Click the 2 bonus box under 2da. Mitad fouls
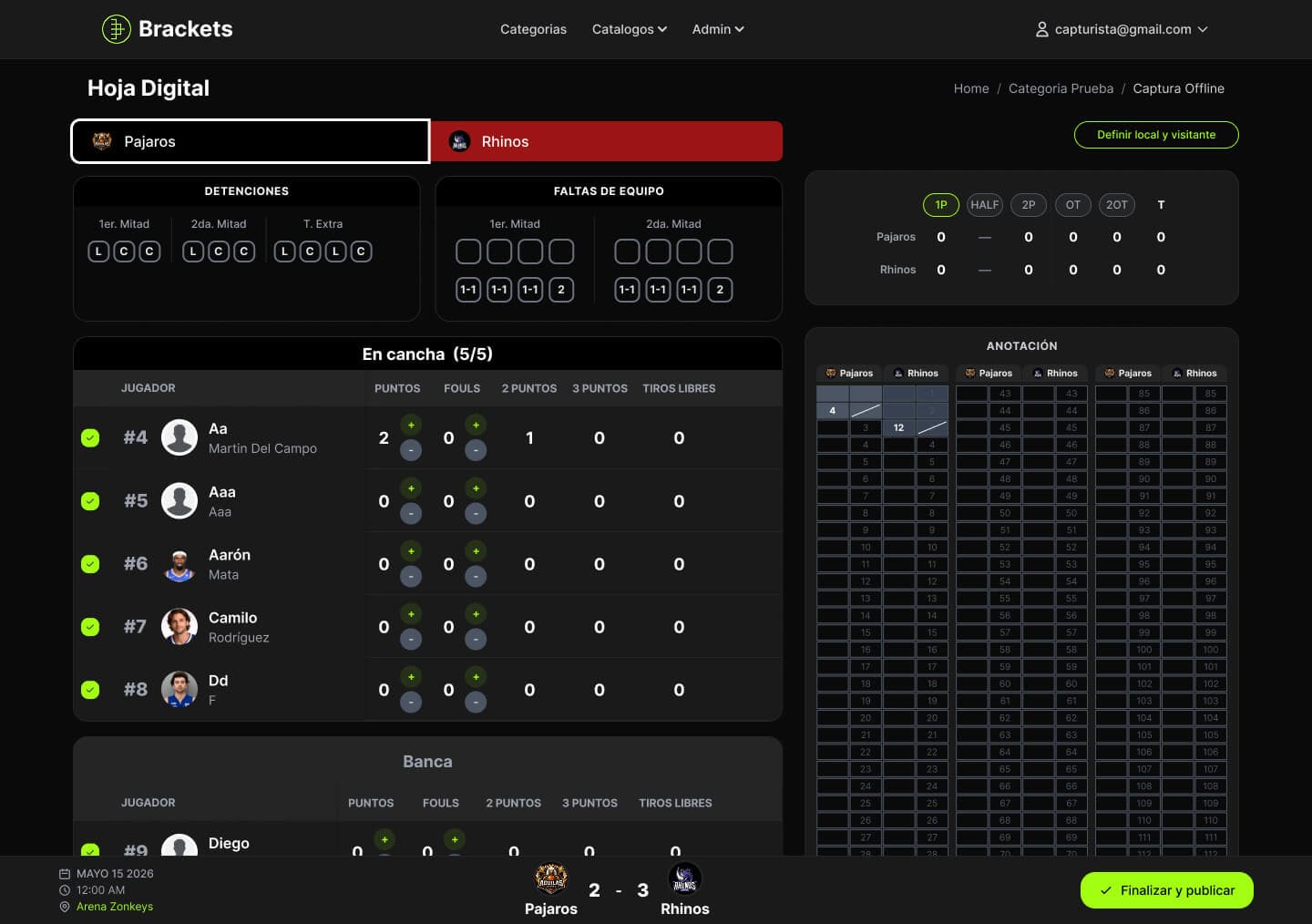The height and width of the screenshot is (924, 1312). point(720,290)
